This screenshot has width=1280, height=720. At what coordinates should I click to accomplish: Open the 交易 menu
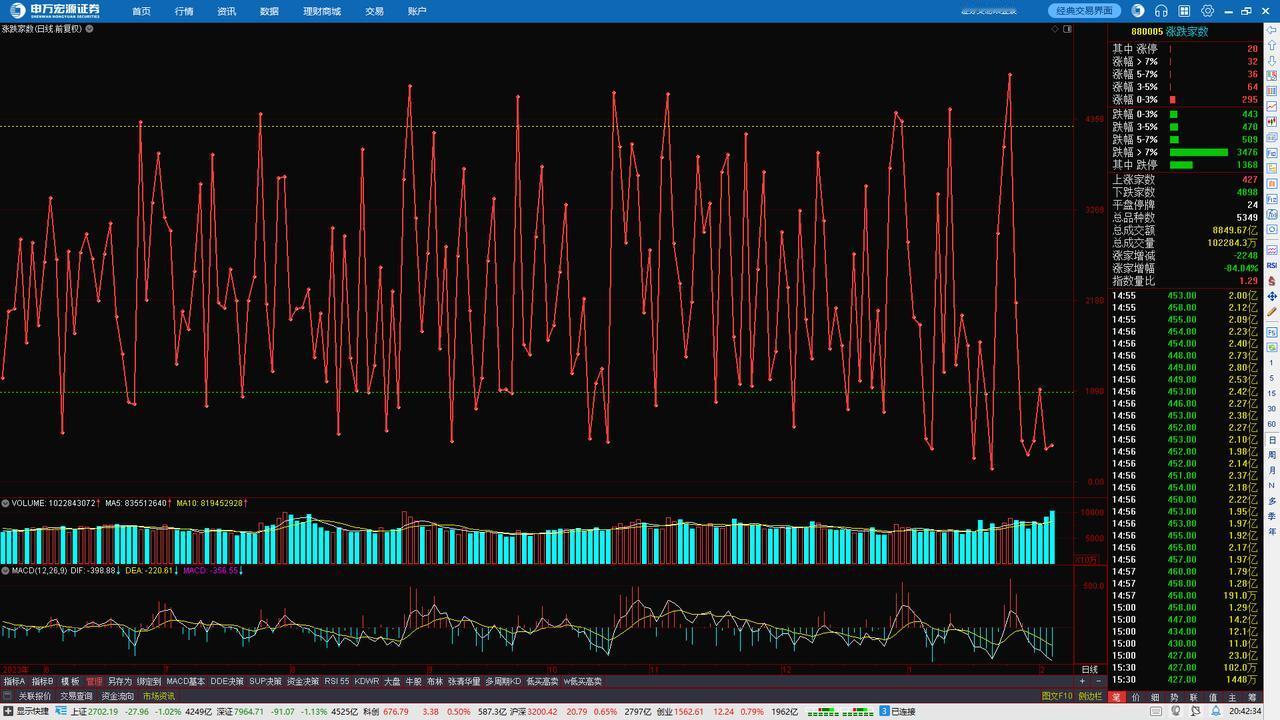click(374, 11)
